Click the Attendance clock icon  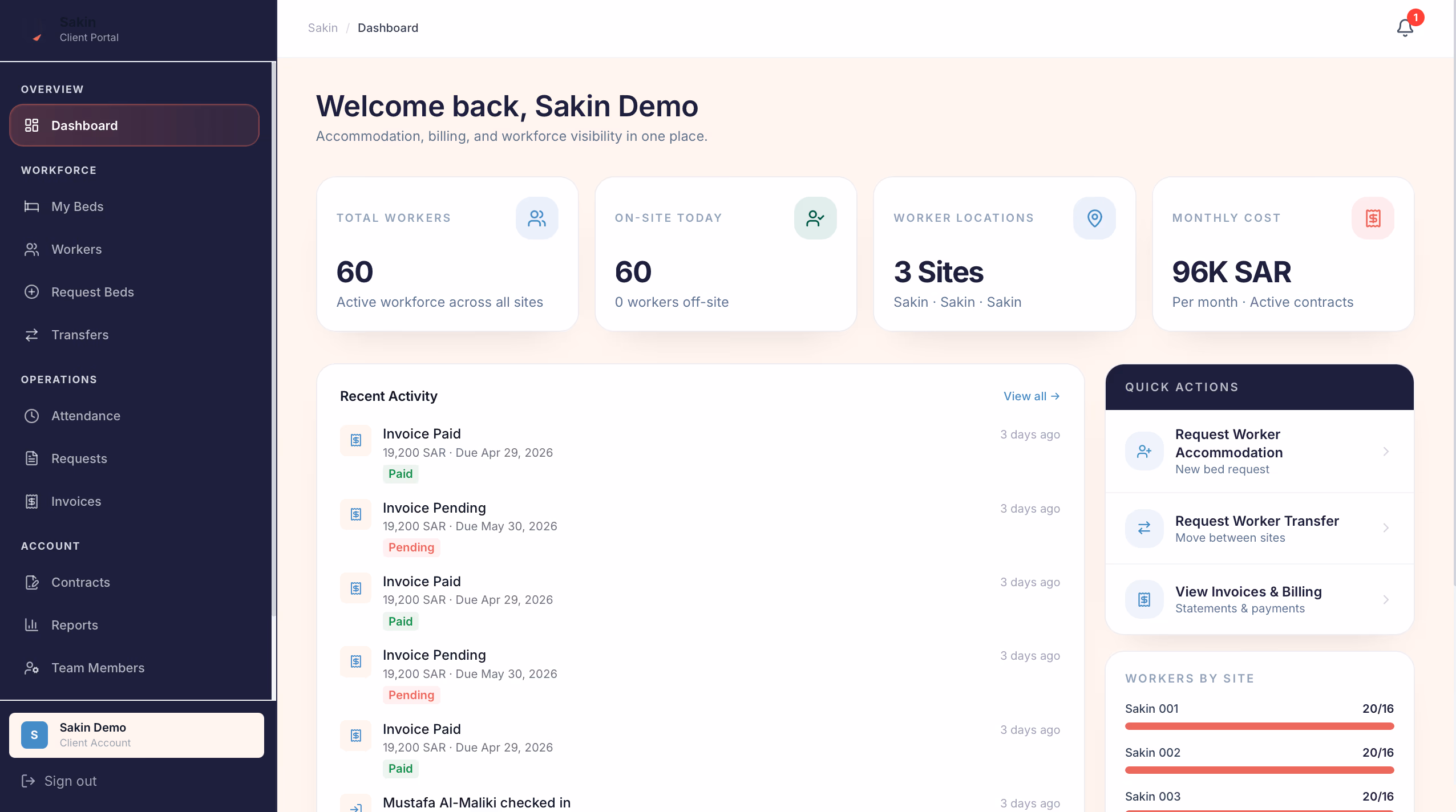[x=32, y=416]
